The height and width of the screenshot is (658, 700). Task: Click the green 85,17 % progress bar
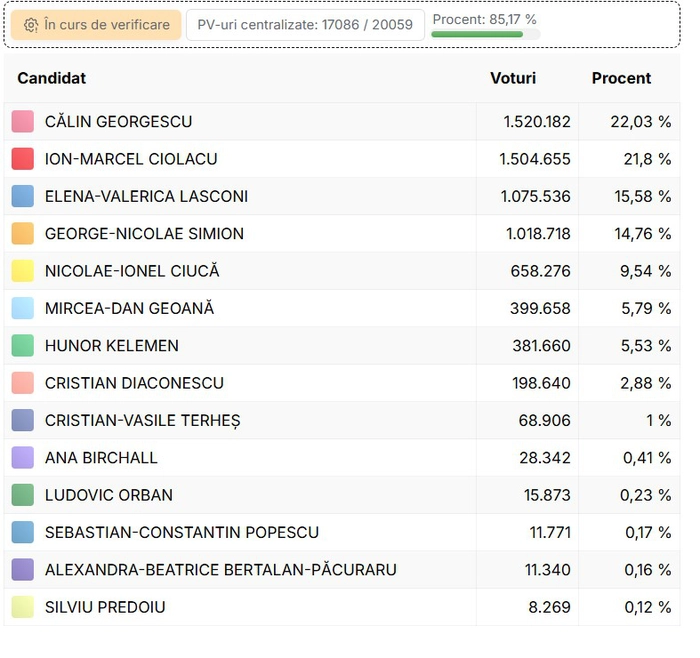477,34
